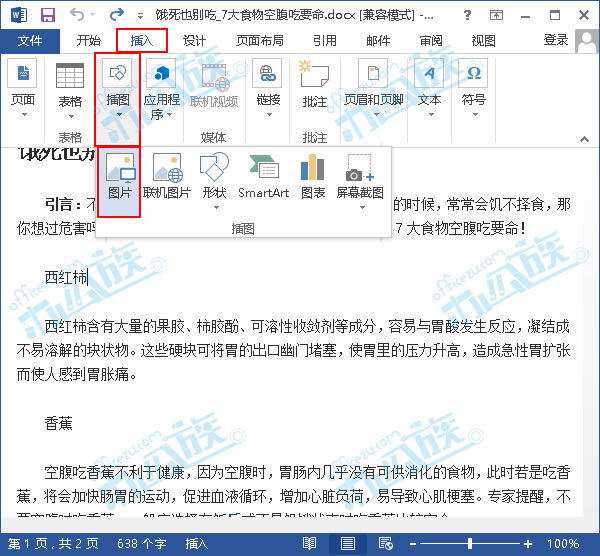Viewport: 600px width, 556px height.
Task: Zoom out with the minus button
Action: pos(412,544)
